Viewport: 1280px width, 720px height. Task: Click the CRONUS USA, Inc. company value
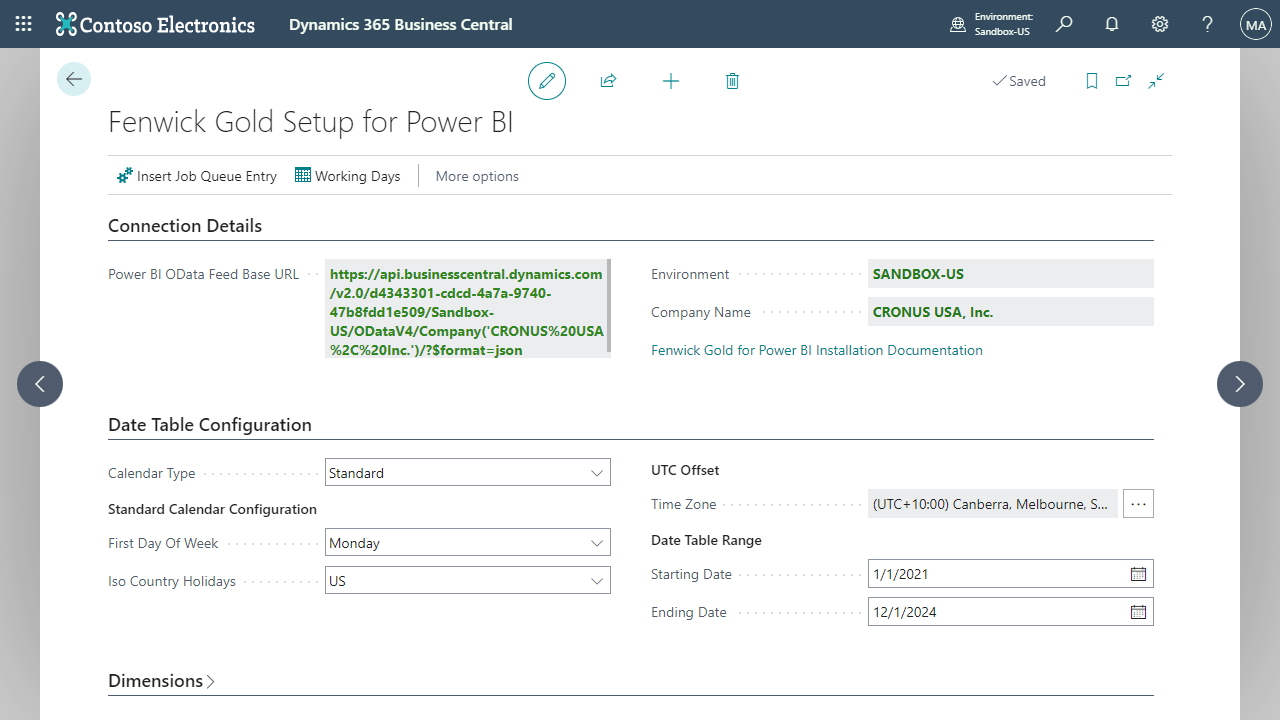click(x=1011, y=312)
